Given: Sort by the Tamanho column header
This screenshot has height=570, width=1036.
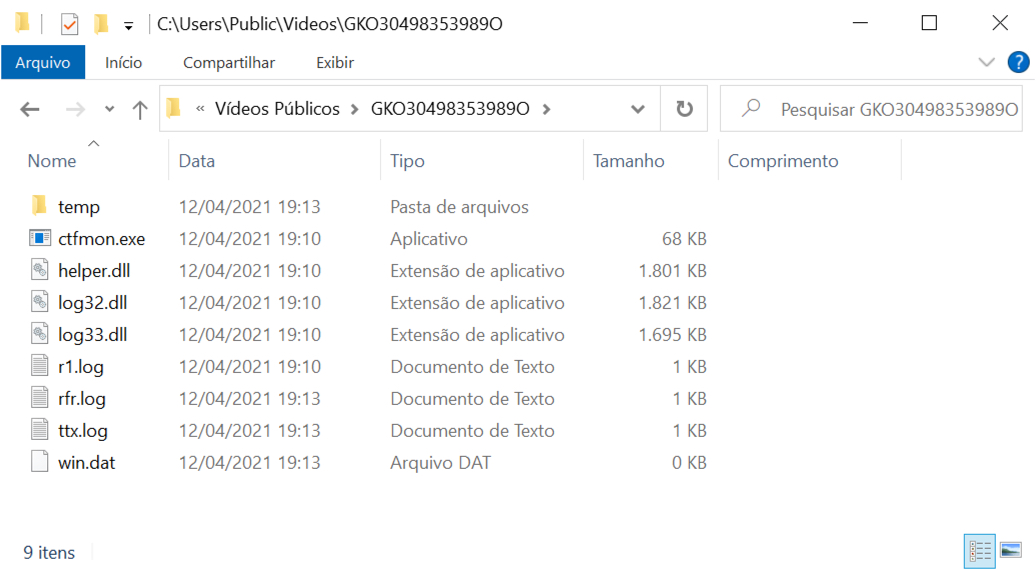Looking at the screenshot, I should 628,160.
